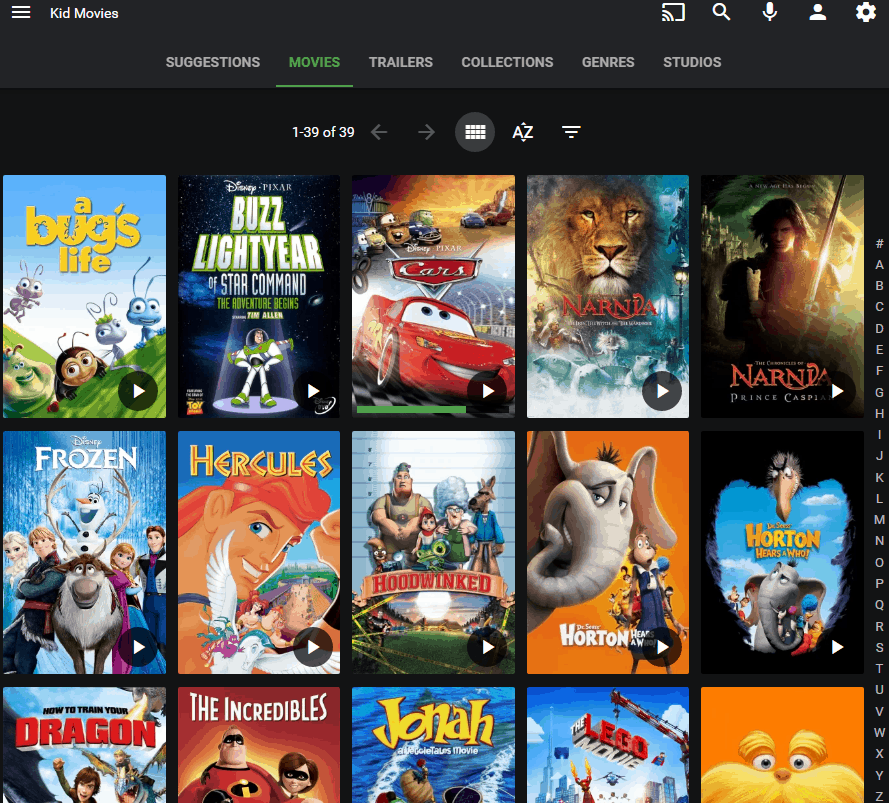Jump to letter N in alphabet picker
The width and height of the screenshot is (889, 803).
click(x=879, y=541)
